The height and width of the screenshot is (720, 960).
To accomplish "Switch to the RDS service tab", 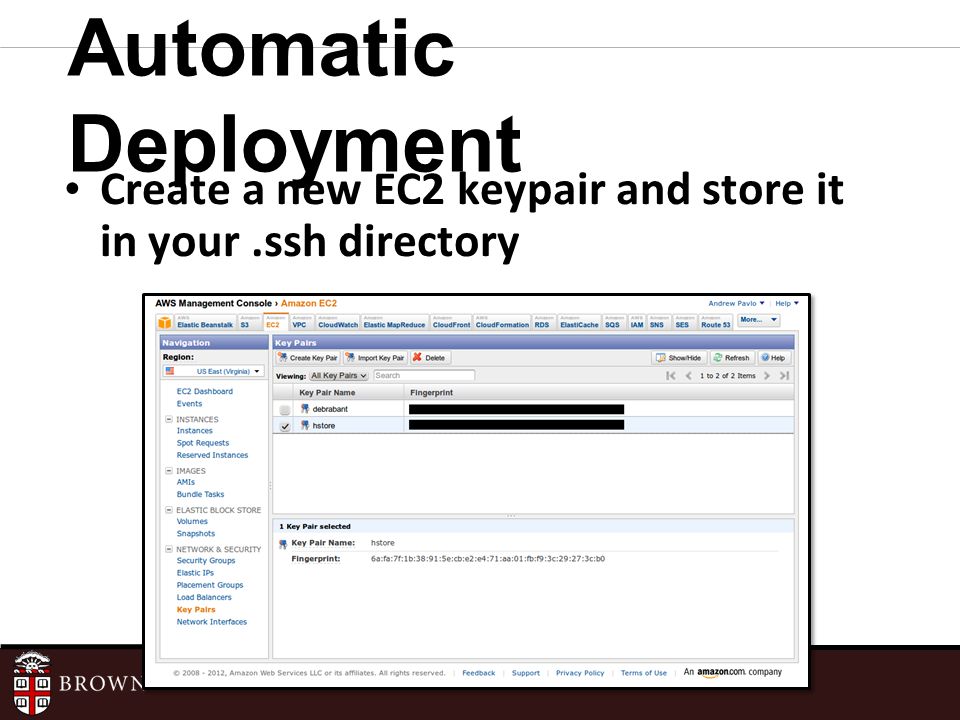I will (542, 322).
